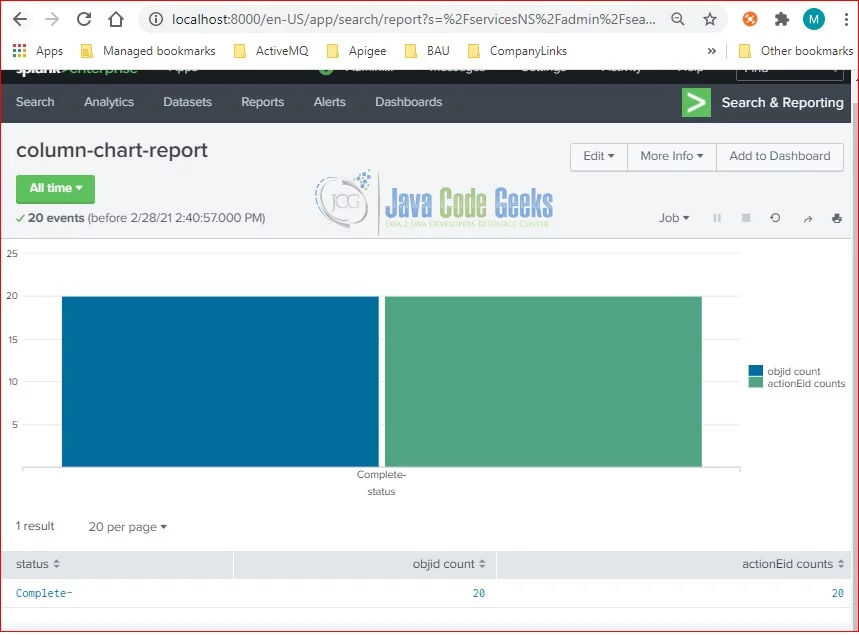Show hidden bookmarks with the double chevron

pos(712,51)
